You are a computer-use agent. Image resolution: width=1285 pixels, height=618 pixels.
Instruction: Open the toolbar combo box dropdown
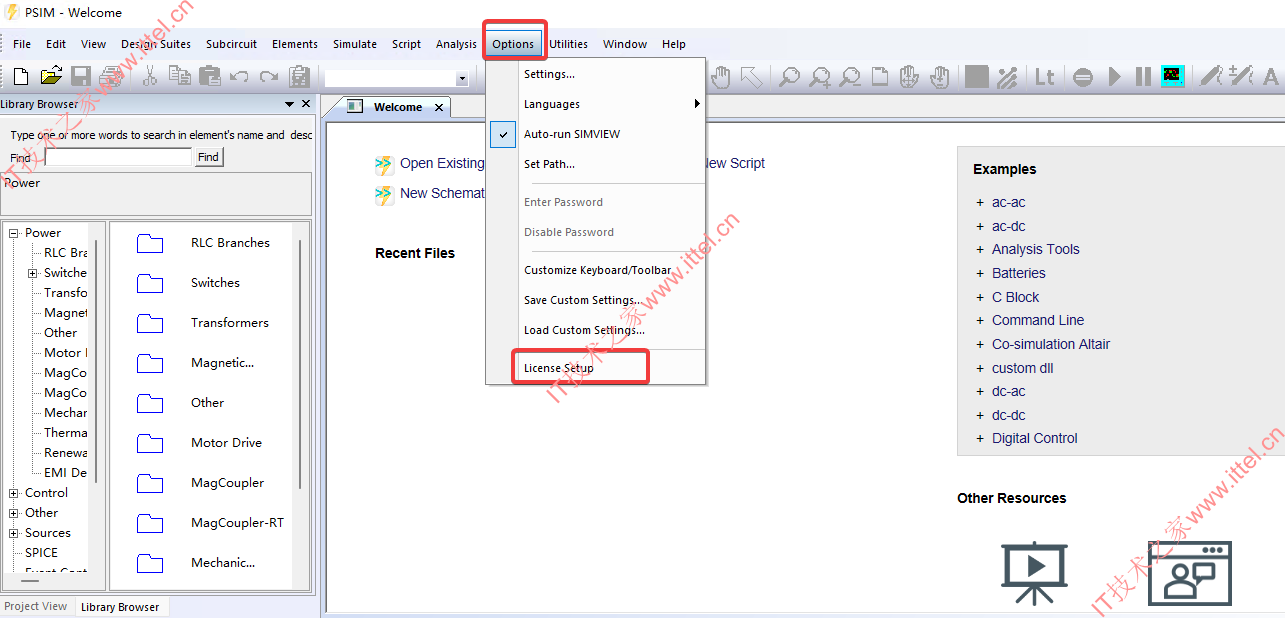pyautogui.click(x=462, y=78)
